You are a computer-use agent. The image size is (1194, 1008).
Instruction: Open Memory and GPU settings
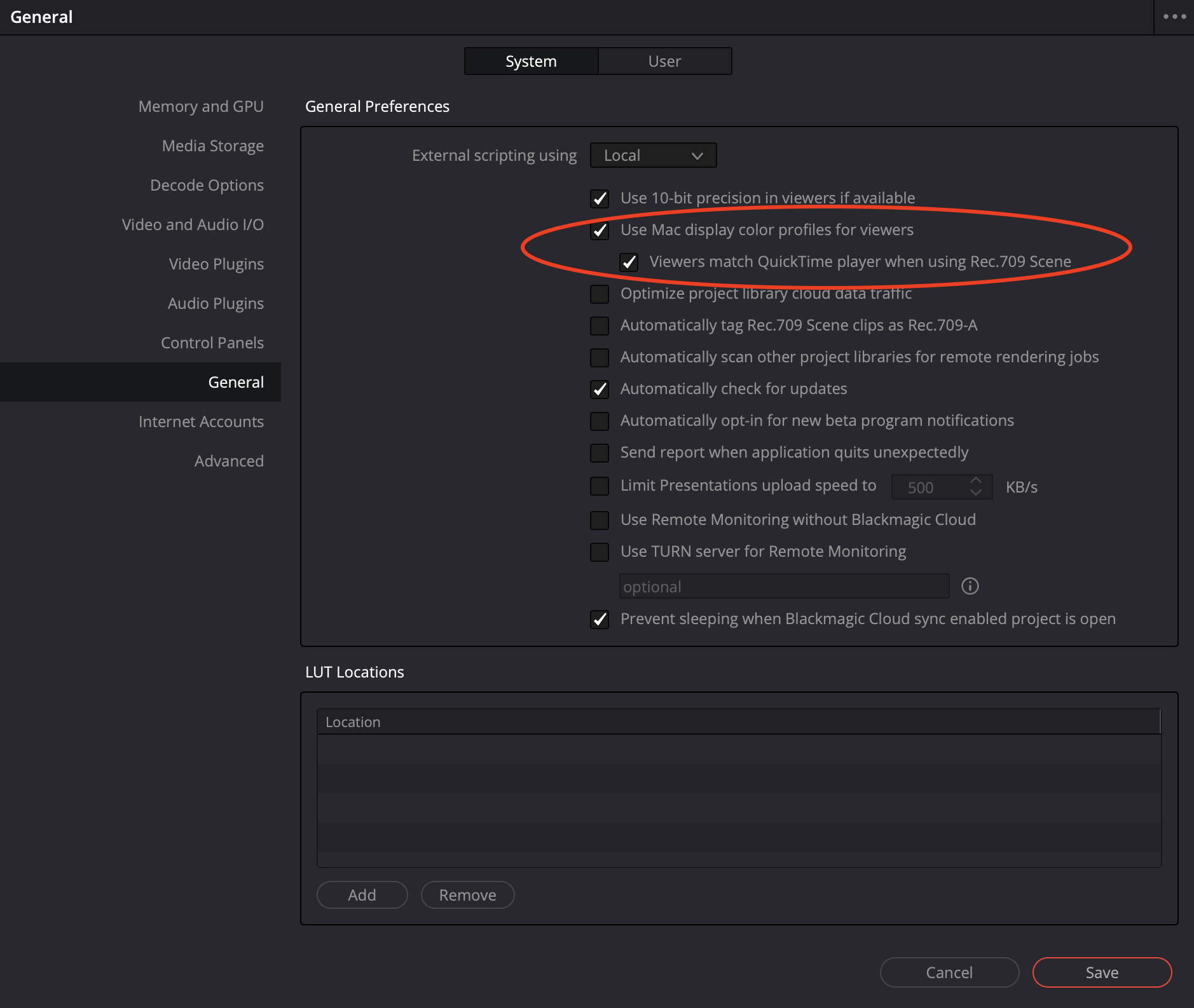[x=201, y=106]
